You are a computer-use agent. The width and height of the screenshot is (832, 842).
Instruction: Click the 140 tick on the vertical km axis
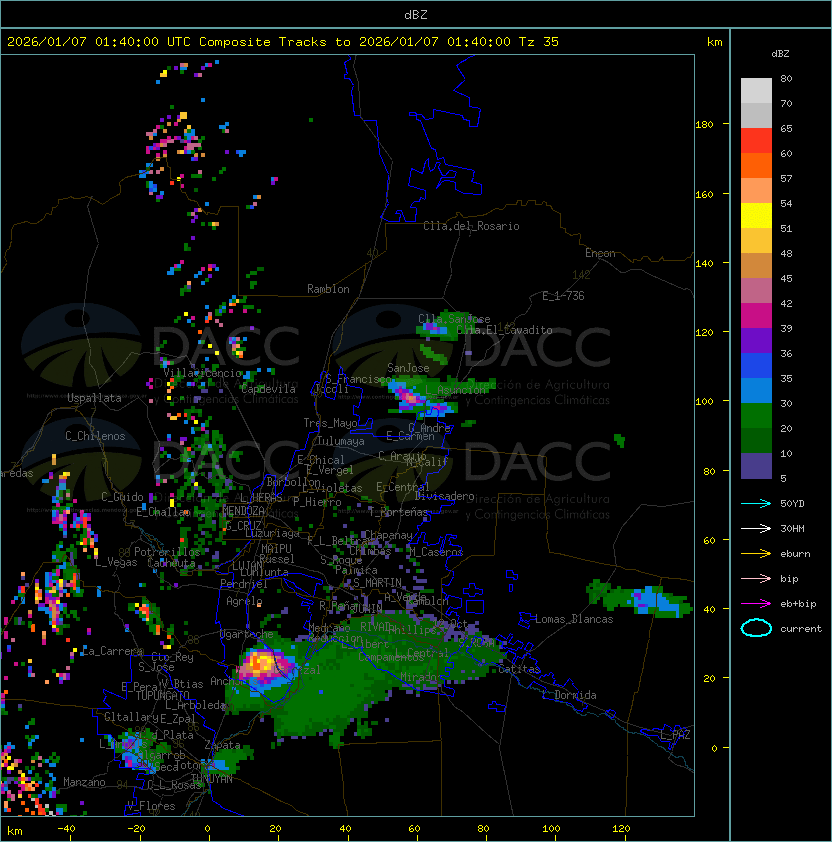(x=704, y=264)
